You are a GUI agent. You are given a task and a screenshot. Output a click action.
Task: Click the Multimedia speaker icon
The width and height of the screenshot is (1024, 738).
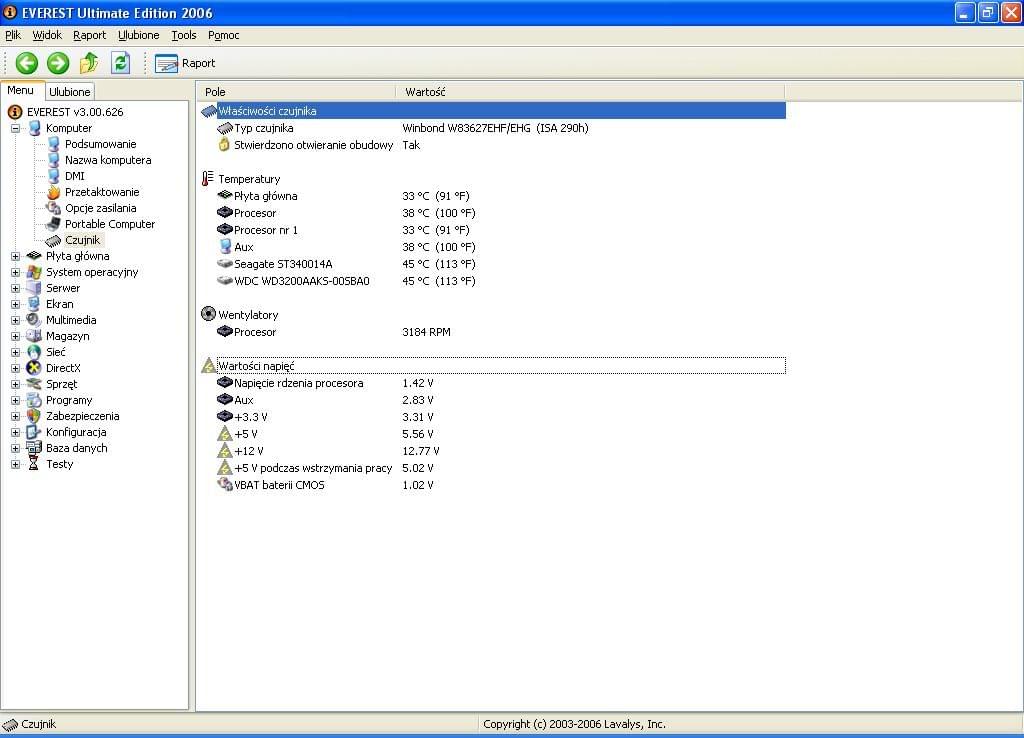[x=34, y=320]
